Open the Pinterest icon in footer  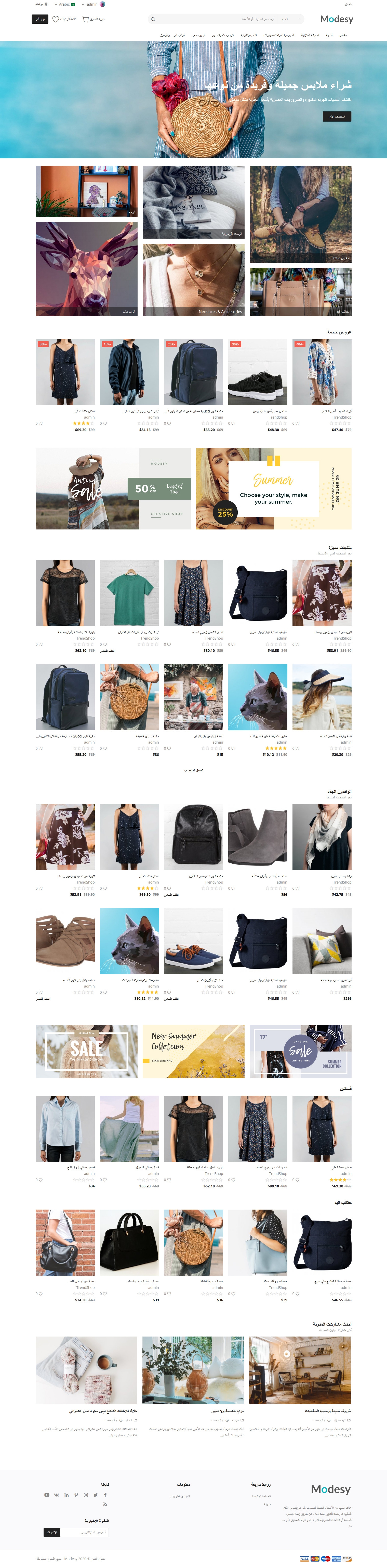76,1494
